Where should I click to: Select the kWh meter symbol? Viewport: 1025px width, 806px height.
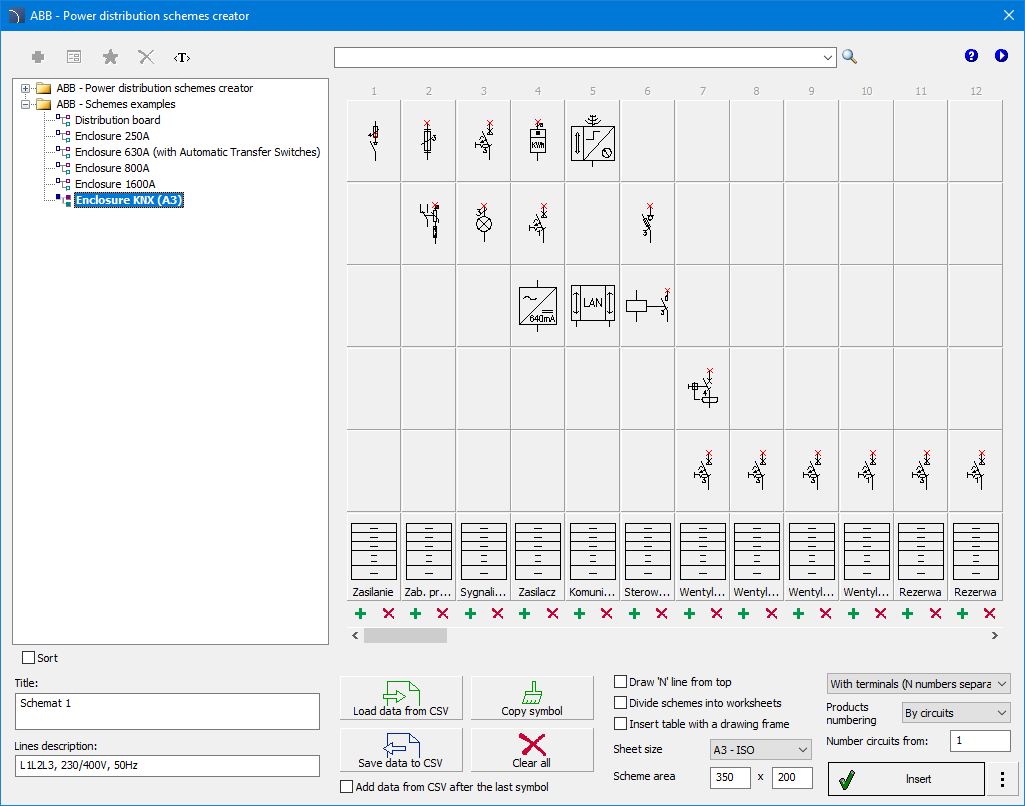pos(538,141)
